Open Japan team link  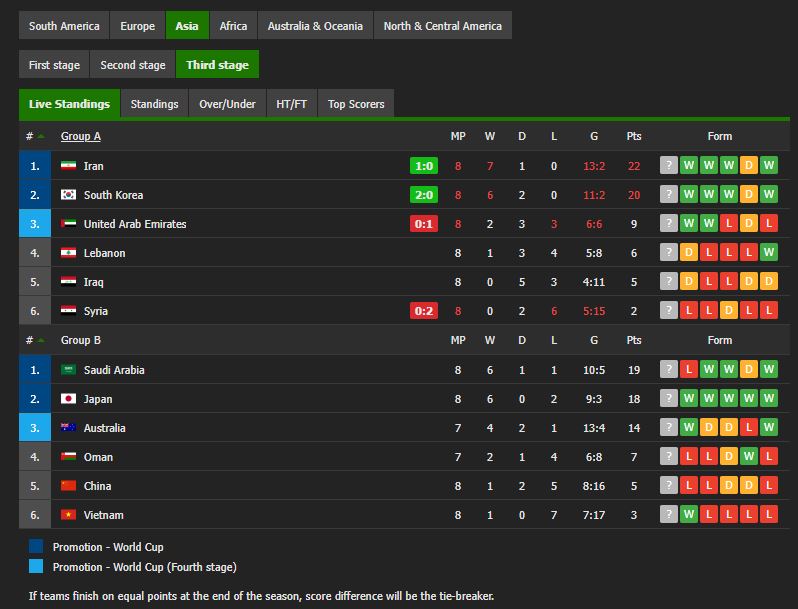(x=98, y=399)
